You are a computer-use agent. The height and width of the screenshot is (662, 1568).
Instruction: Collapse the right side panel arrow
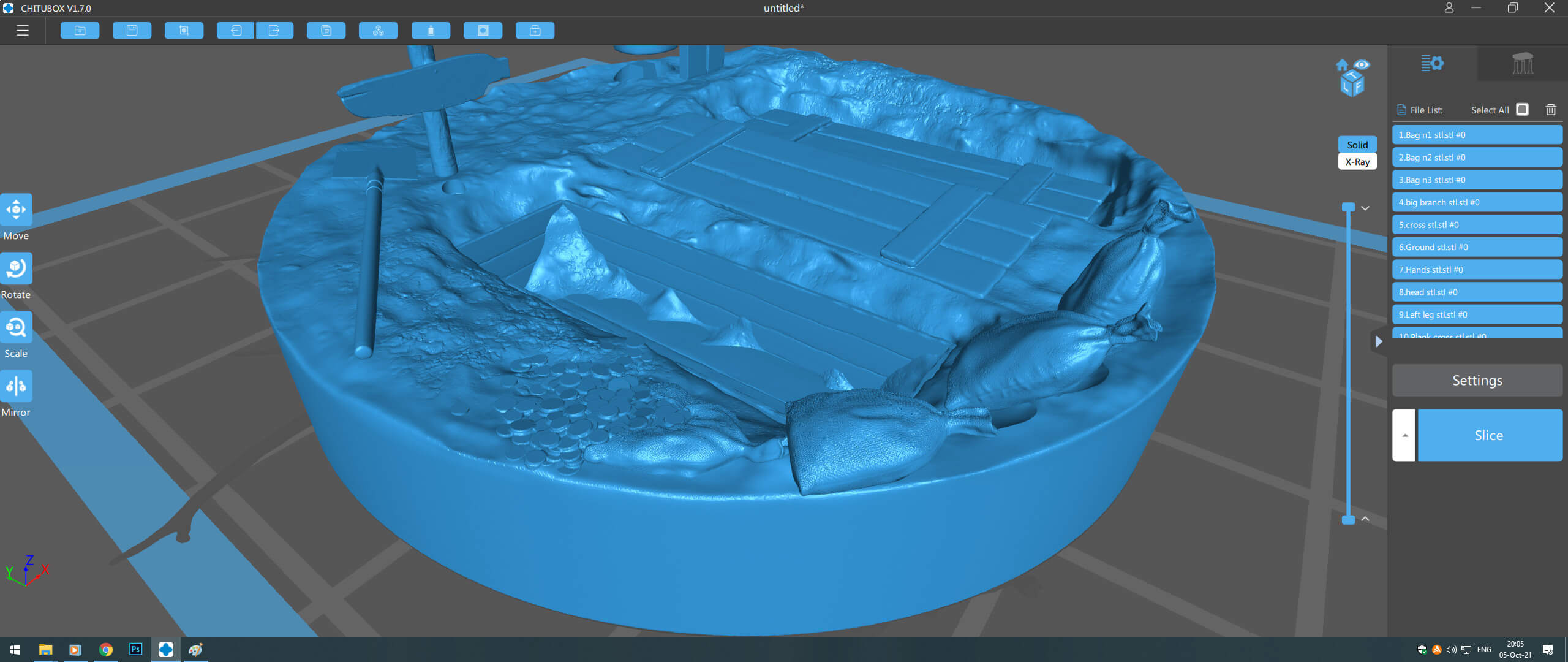point(1378,341)
